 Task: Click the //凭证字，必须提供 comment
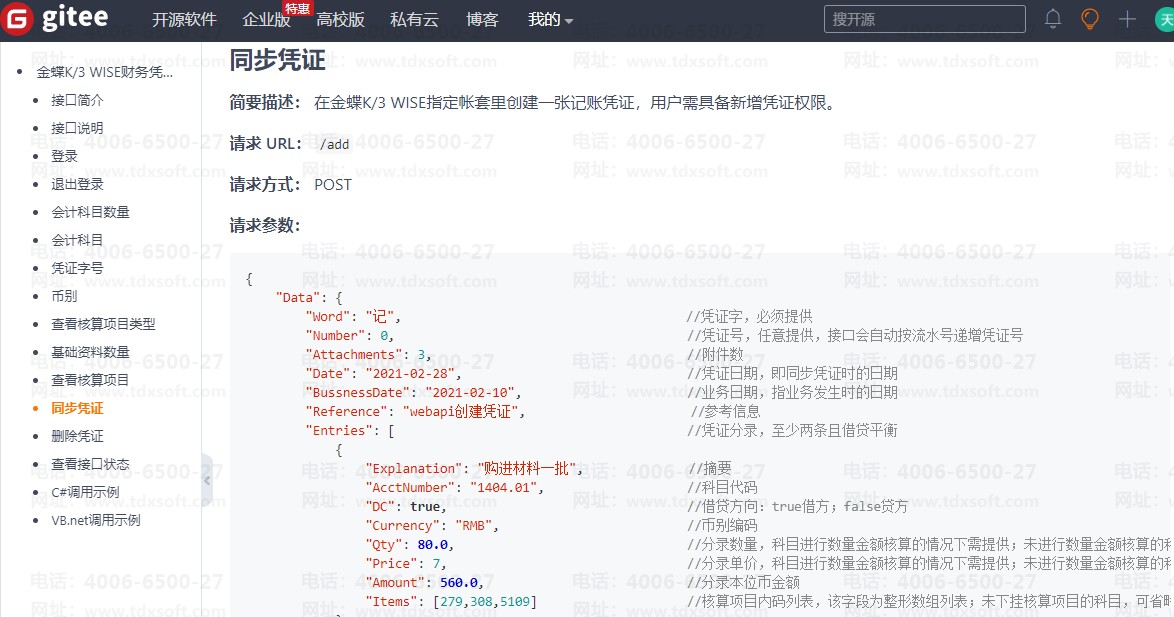point(749,316)
